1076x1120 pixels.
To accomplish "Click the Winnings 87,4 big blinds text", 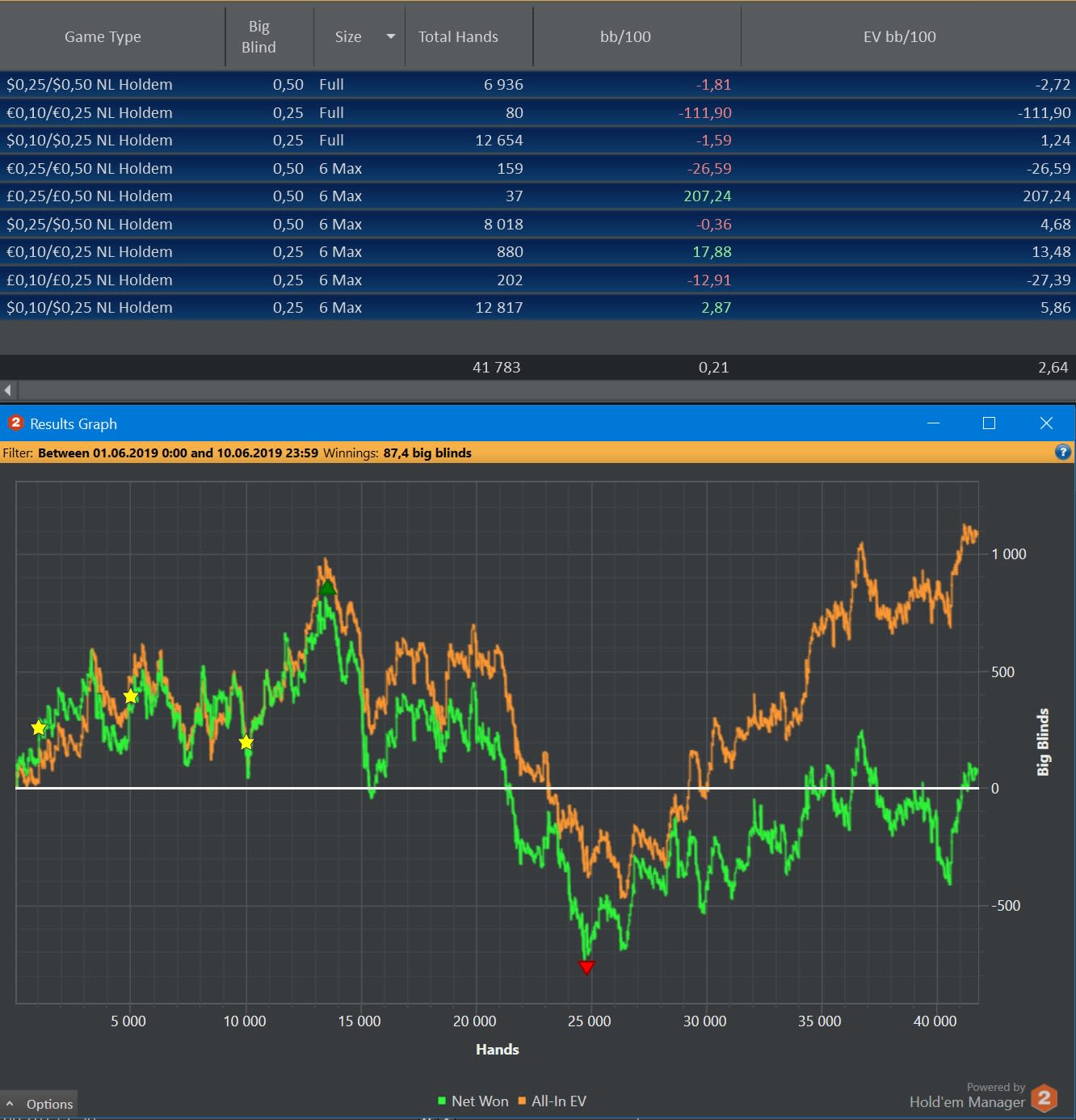I will tap(397, 453).
